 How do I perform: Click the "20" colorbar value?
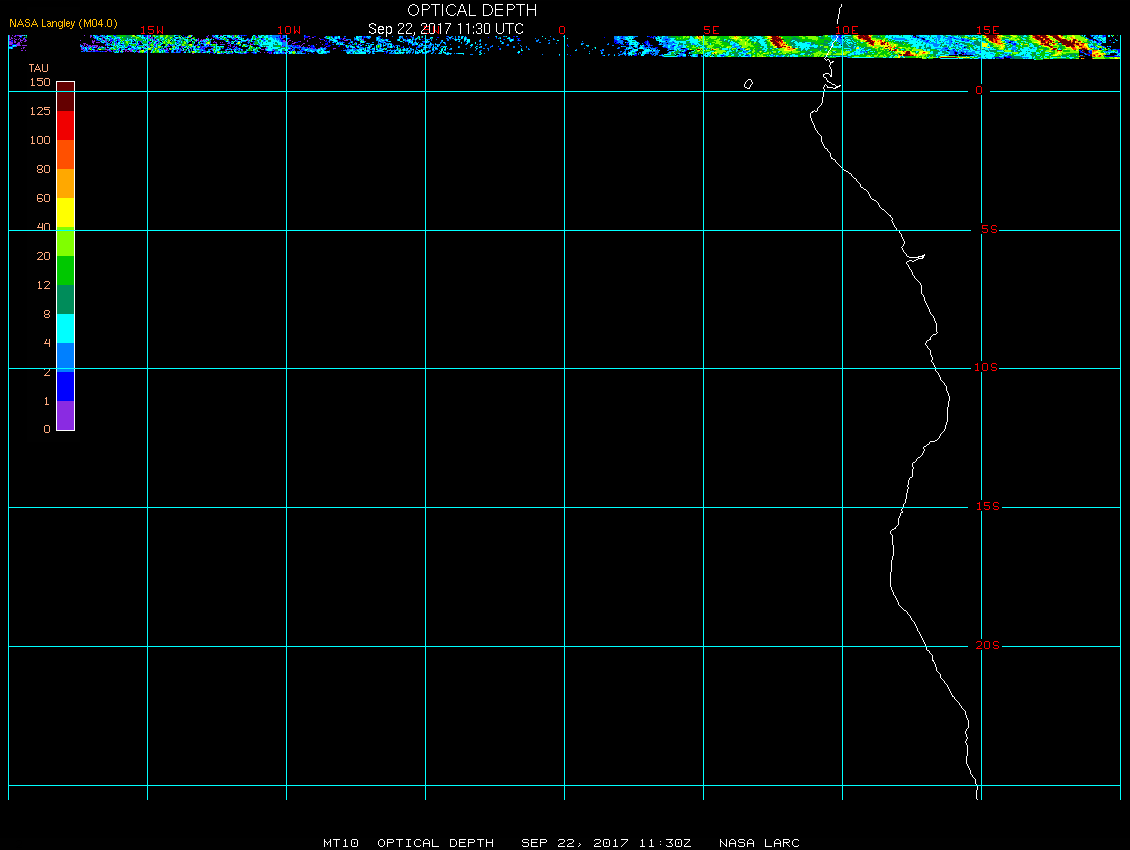tap(44, 256)
